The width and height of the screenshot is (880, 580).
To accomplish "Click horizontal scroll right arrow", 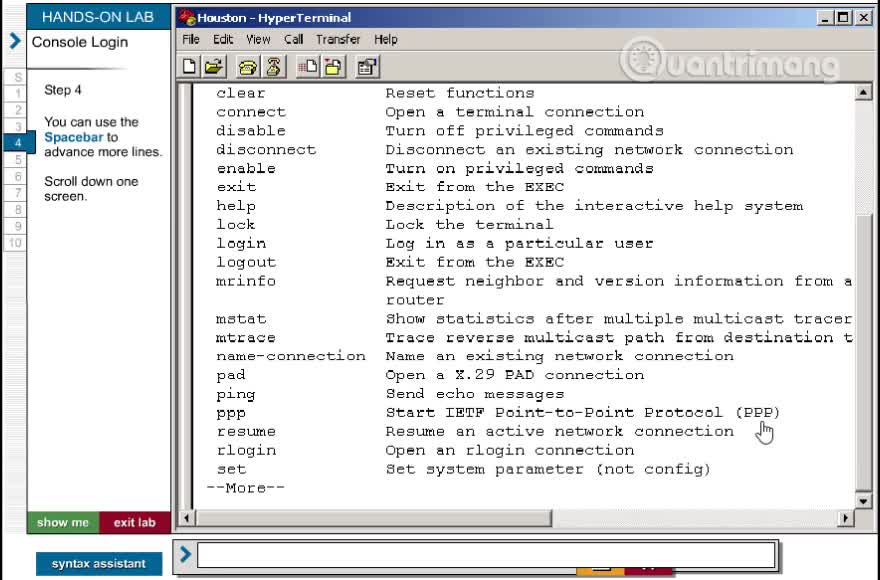I will click(845, 518).
